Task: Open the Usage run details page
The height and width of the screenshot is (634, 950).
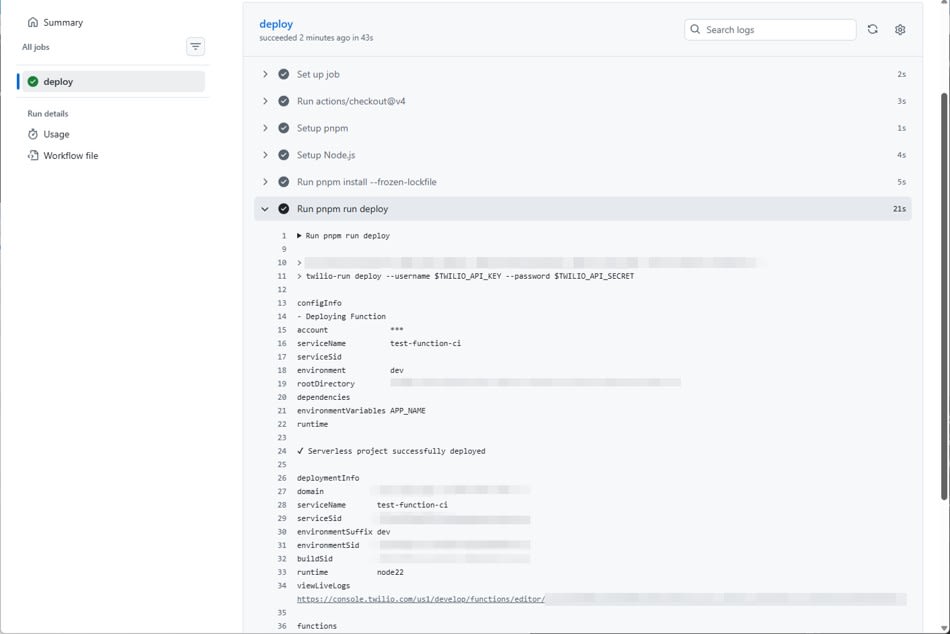Action: click(x=56, y=134)
